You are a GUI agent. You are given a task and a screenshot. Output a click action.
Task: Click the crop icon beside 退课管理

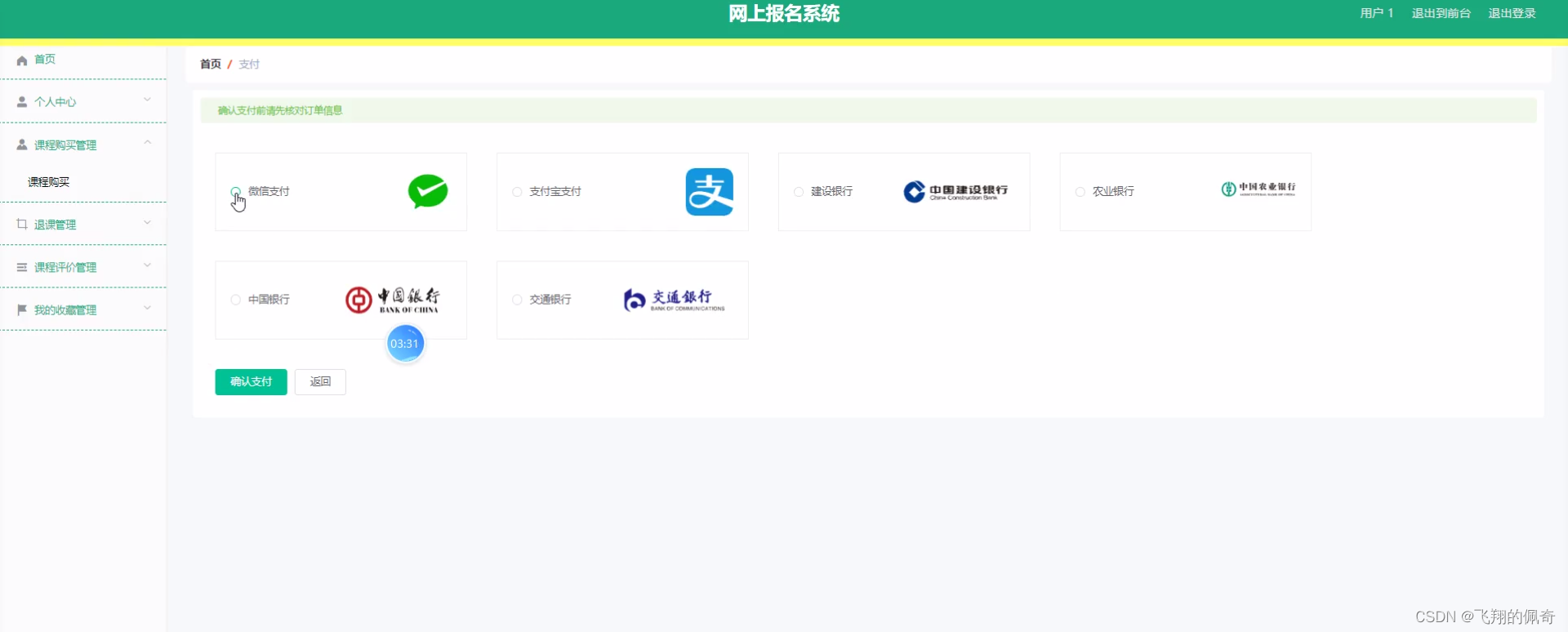(22, 224)
